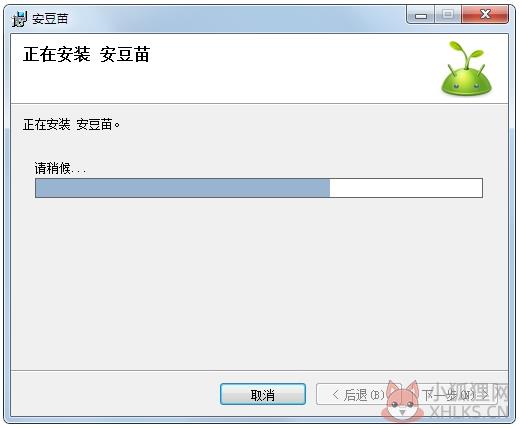Click the status line 正在安装 安豆苗。
Image resolution: width=520 pixels, height=428 pixels.
(x=71, y=125)
